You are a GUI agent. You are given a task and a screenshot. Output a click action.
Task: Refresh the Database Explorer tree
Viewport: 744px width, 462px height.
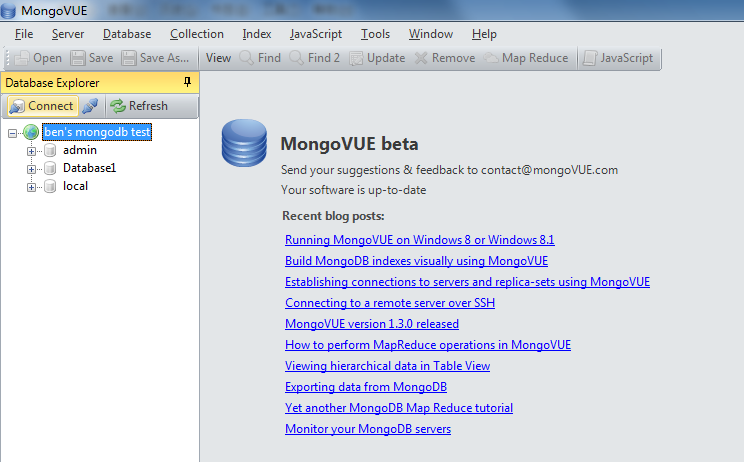(139, 106)
